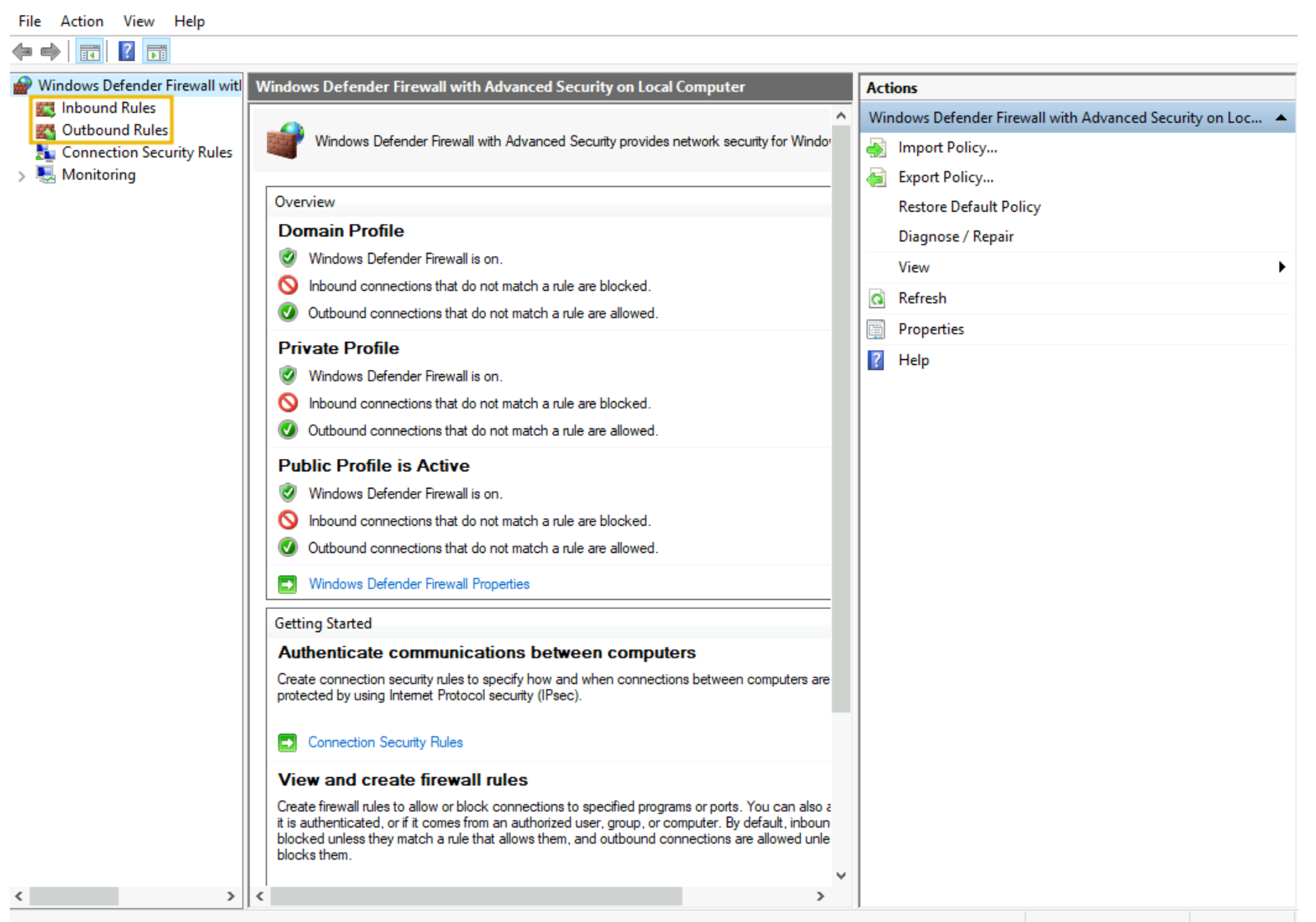Click the Show/Hide Console Tree toolbar icon
Image resolution: width=1316 pixels, height=922 pixels.
(x=90, y=52)
